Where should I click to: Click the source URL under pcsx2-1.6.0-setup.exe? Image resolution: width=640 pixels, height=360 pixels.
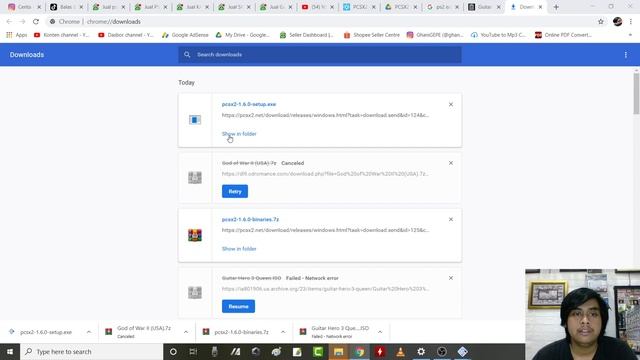click(x=325, y=115)
